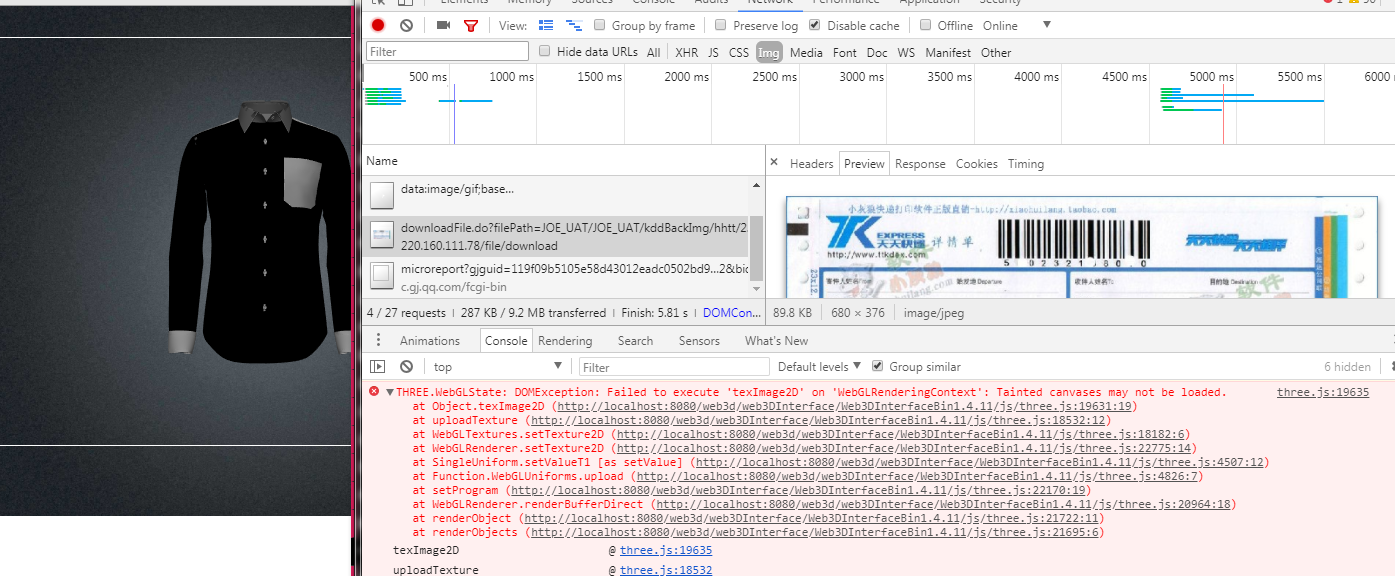This screenshot has height=576, width=1395.
Task: Open the Cookies tab
Action: [977, 163]
